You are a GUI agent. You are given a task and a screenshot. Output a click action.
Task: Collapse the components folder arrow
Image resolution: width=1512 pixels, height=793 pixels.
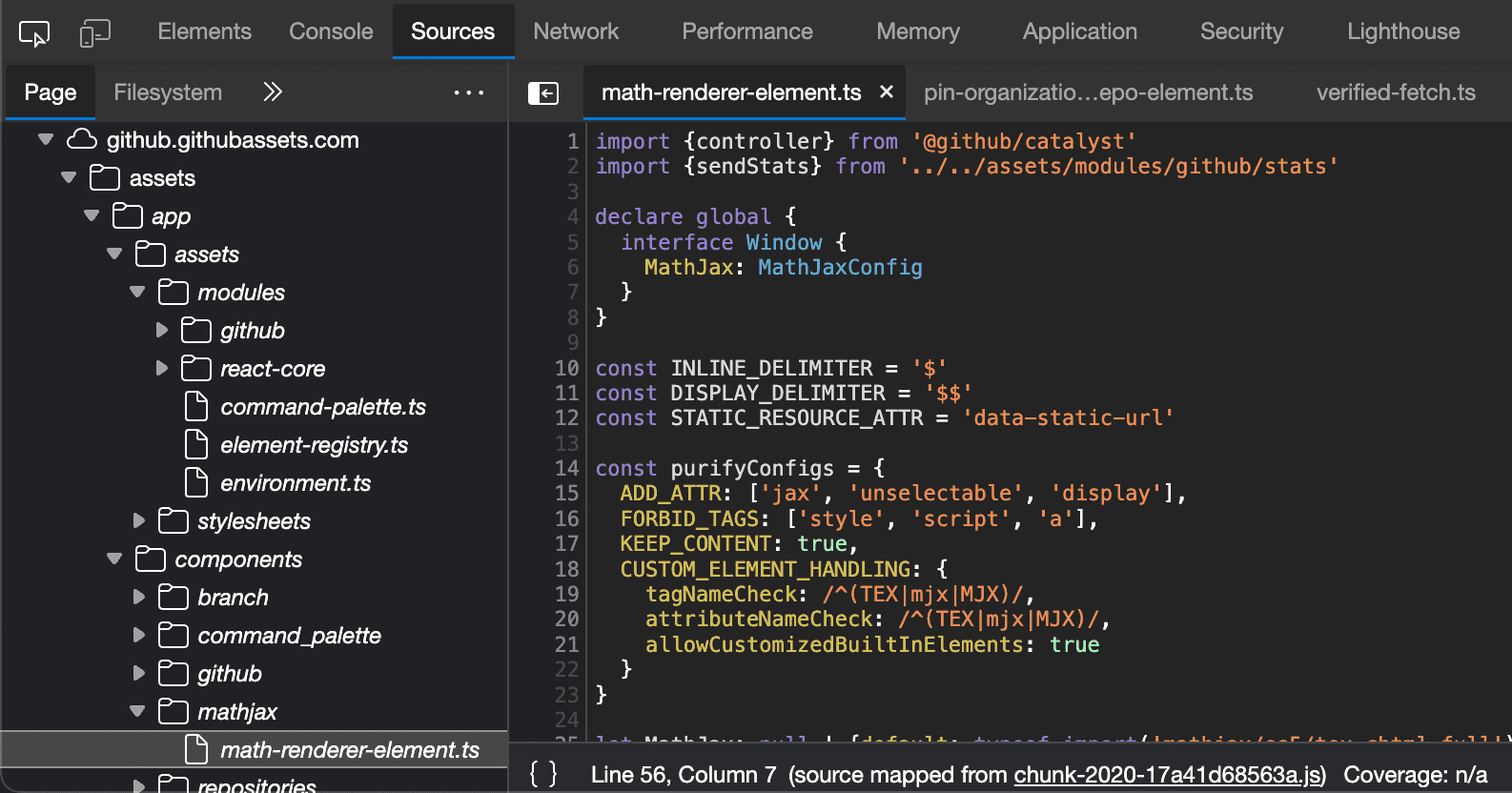(x=114, y=559)
